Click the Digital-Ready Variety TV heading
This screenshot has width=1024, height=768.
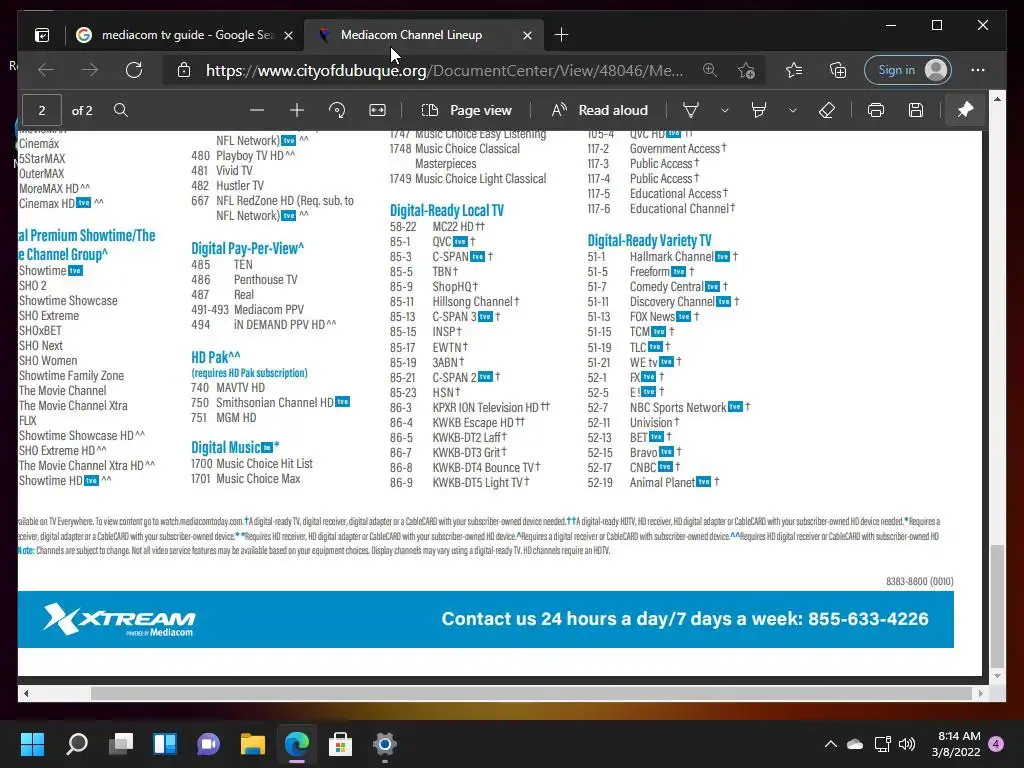pyautogui.click(x=649, y=240)
